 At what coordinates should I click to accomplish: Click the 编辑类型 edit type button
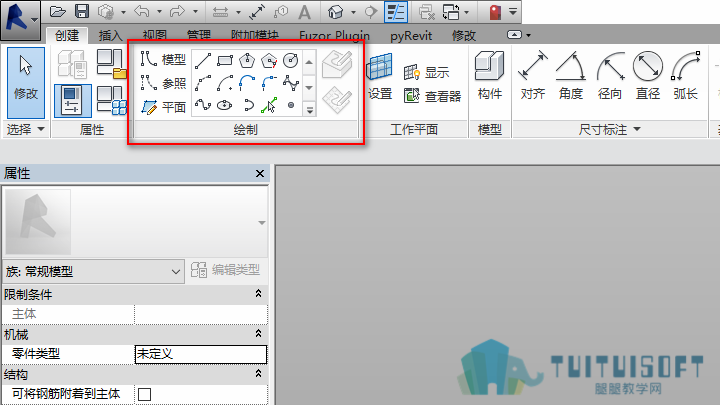225,270
